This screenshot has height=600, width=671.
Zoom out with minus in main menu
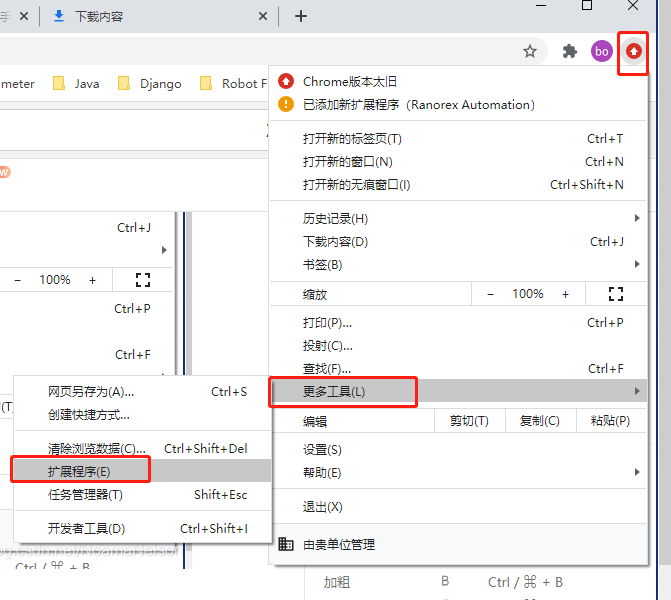point(490,294)
